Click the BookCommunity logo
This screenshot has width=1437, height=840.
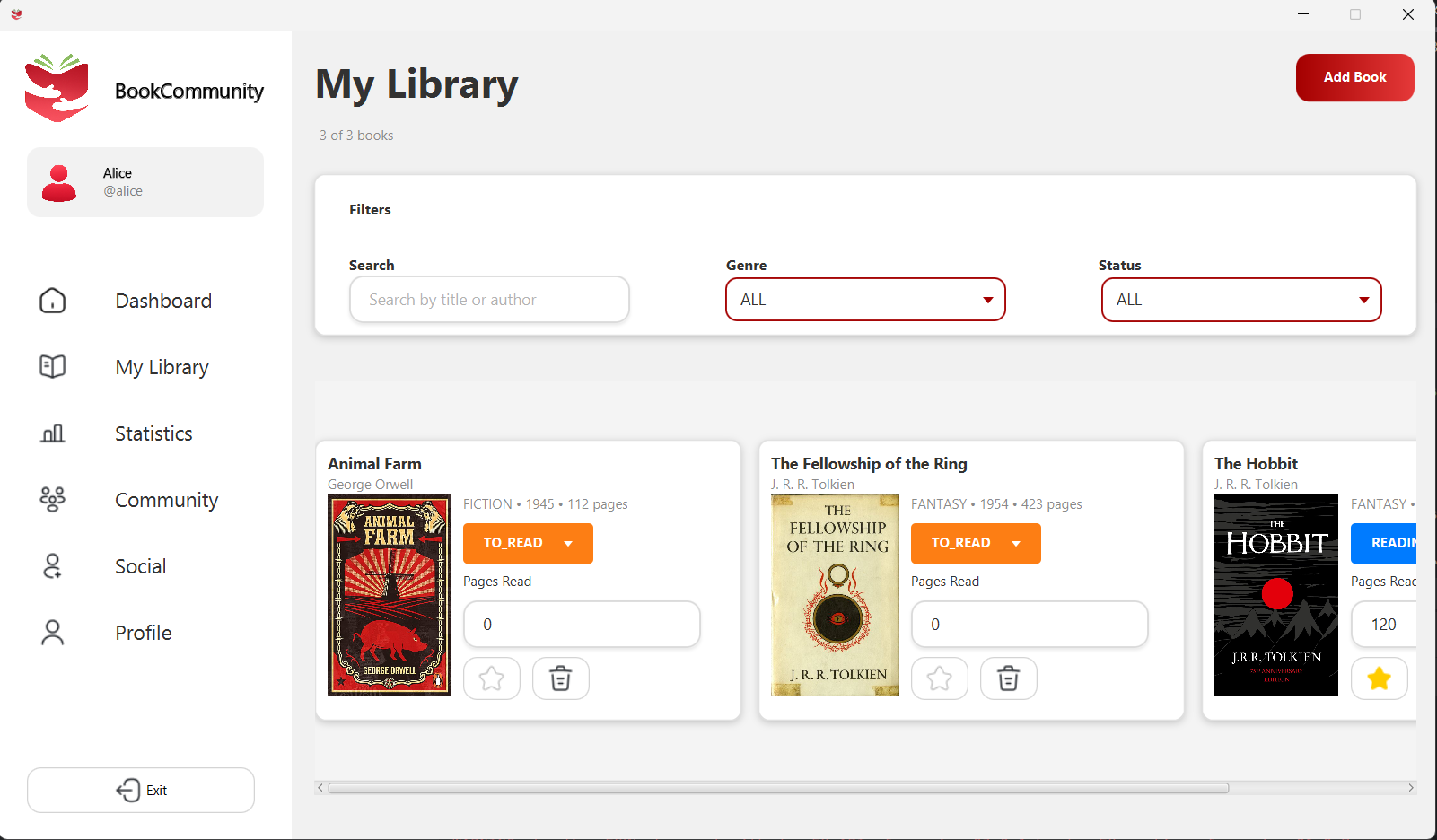57,88
